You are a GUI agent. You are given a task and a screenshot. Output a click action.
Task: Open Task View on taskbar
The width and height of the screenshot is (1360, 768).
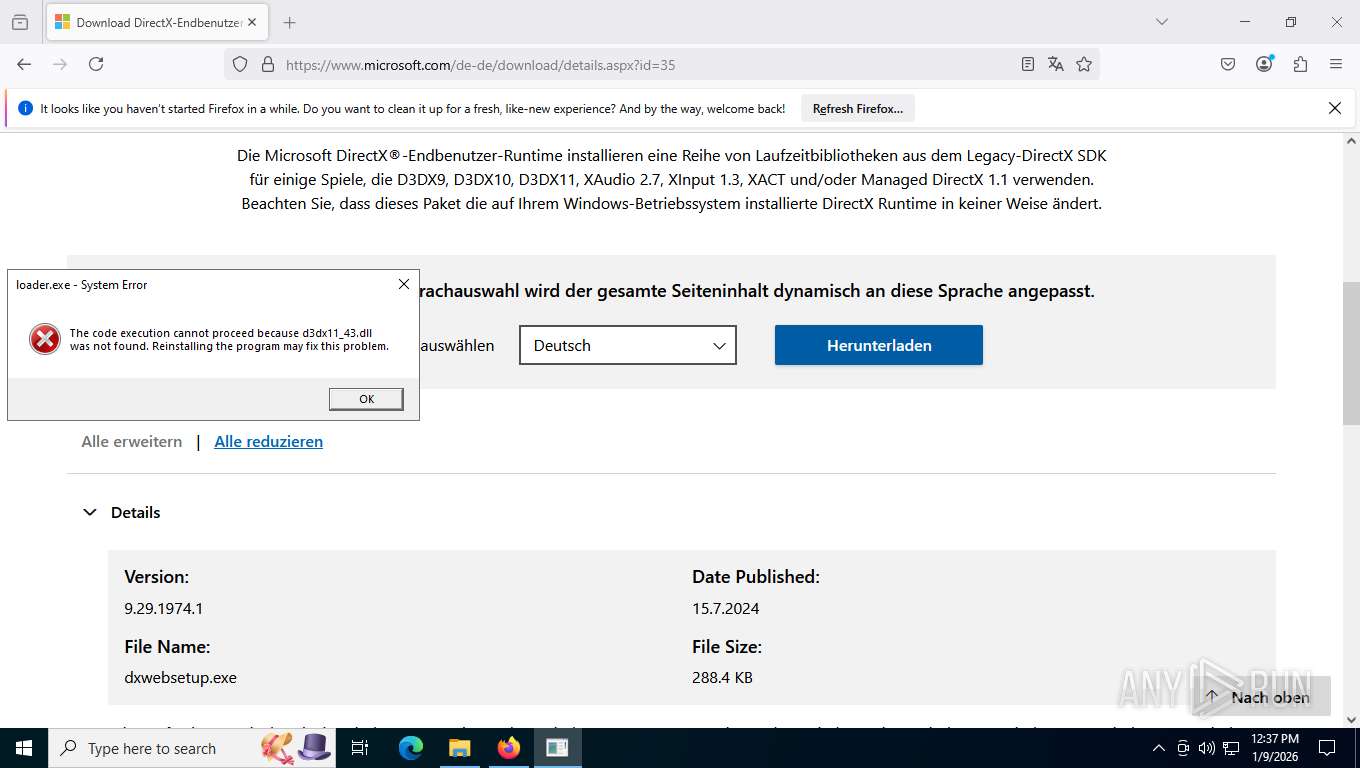pyautogui.click(x=360, y=748)
